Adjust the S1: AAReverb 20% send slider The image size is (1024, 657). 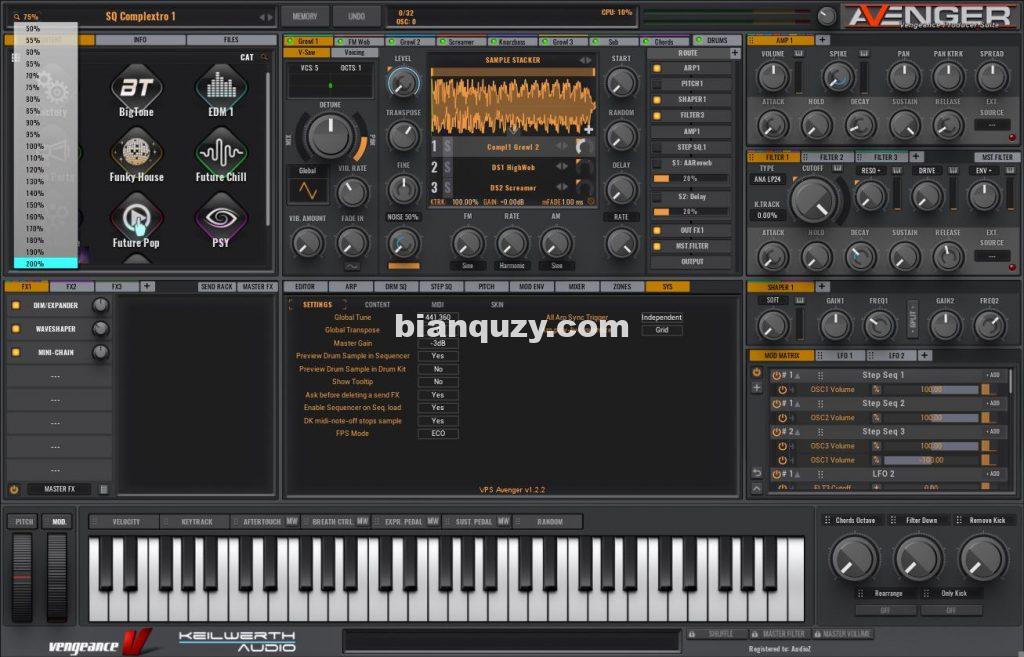click(691, 178)
